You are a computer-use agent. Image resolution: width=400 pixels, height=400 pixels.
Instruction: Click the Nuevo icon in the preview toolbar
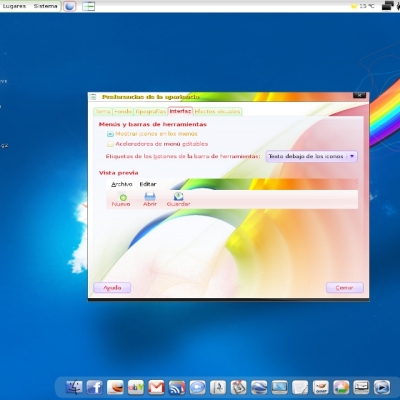123,197
